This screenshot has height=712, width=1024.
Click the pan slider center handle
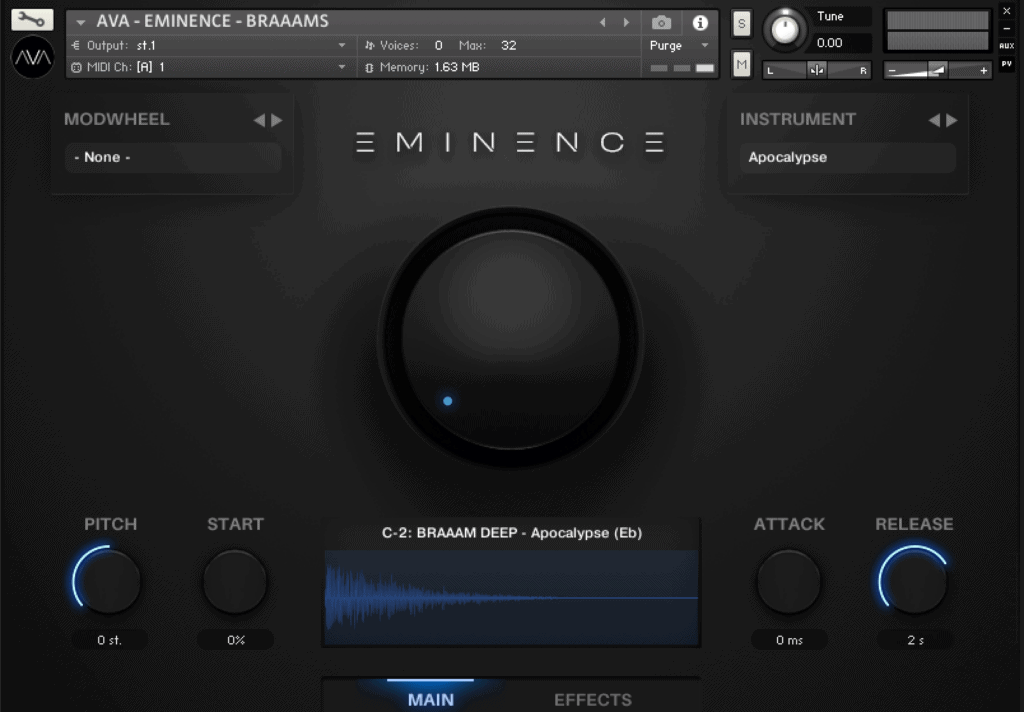(816, 70)
